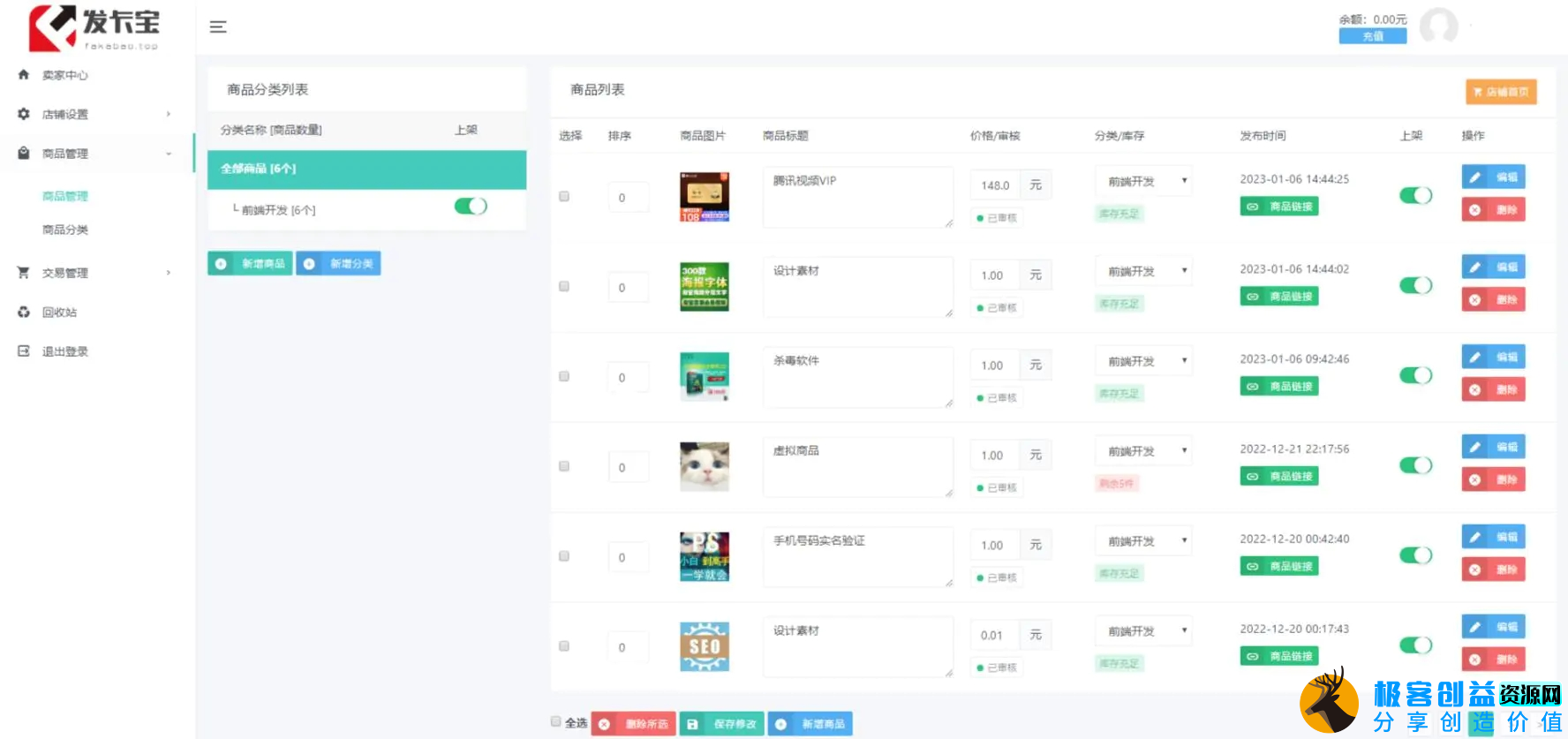Click the 杀毒软件 product thumbnail
The height and width of the screenshot is (739, 1568).
pos(705,376)
